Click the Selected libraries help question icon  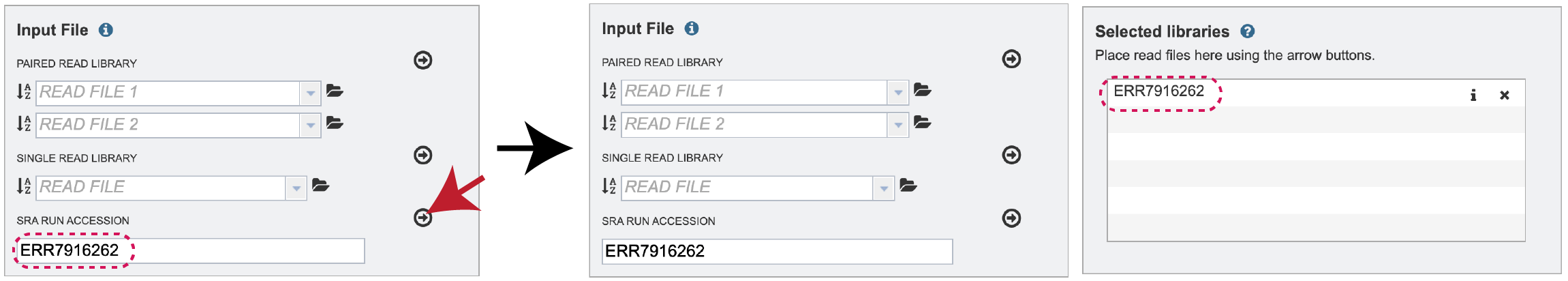coord(1248,31)
